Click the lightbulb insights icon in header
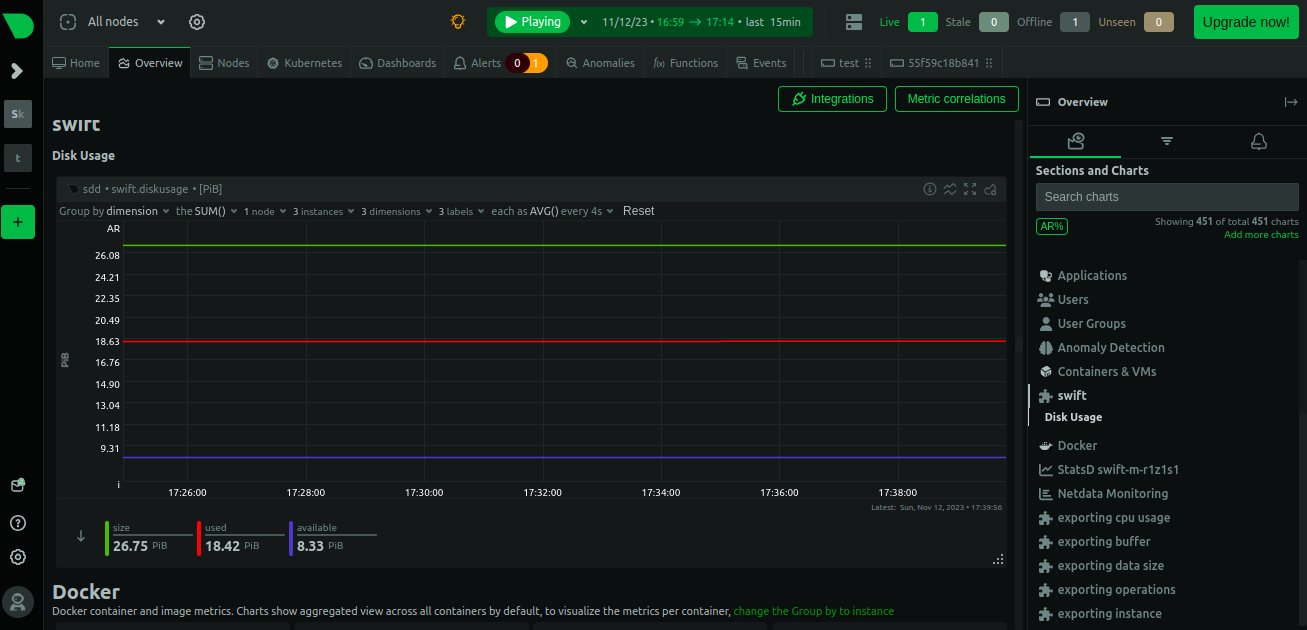 pyautogui.click(x=458, y=21)
